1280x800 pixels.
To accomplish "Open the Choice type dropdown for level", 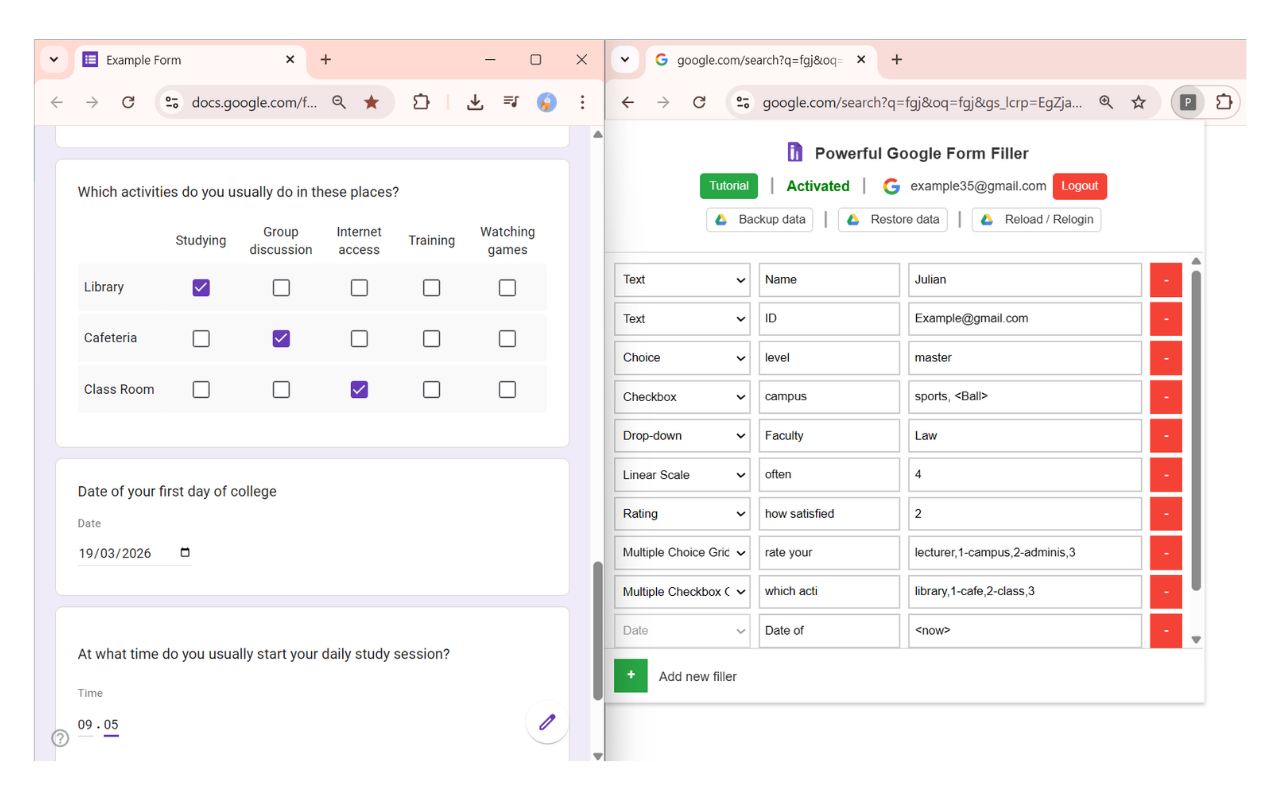I will click(x=683, y=358).
